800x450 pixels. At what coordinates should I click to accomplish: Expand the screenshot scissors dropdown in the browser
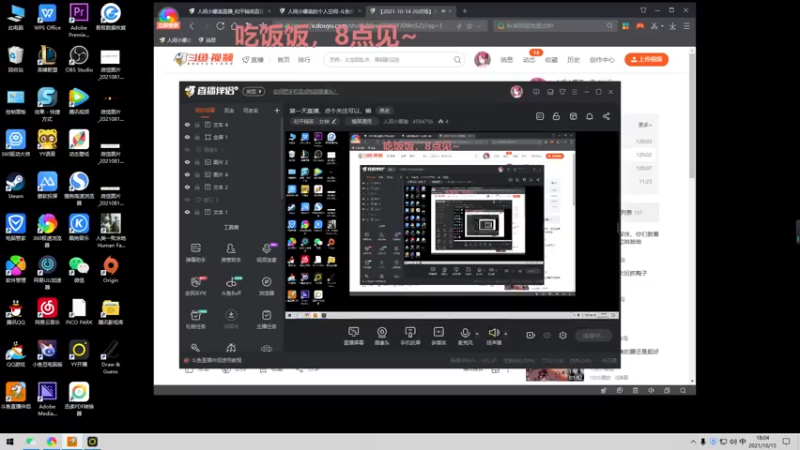(x=662, y=26)
